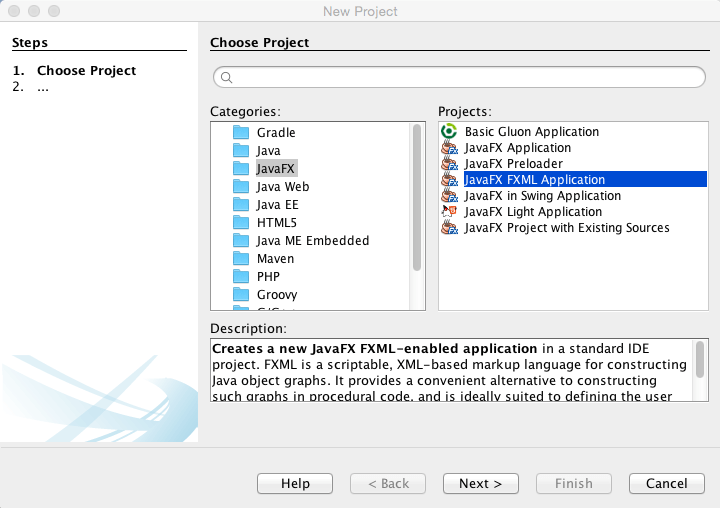Screen dimensions: 720x508
Task: Select the Java ME Embedded category
Action: click(312, 241)
